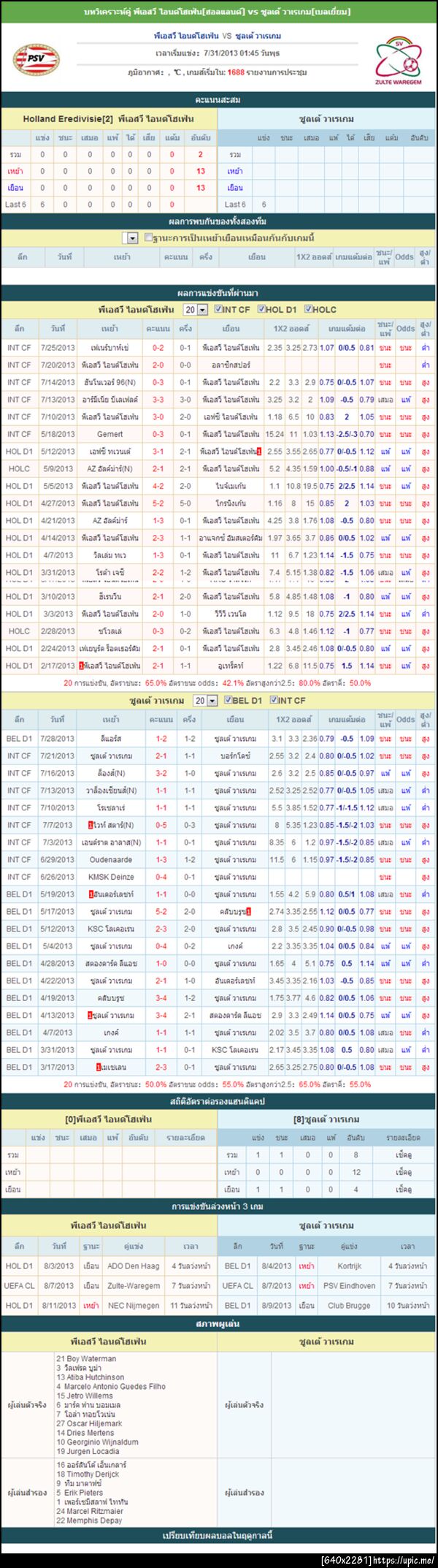This screenshot has height=1568, width=438.
Task: Click ADO Den Haag upcoming opponent
Action: [x=133, y=1266]
